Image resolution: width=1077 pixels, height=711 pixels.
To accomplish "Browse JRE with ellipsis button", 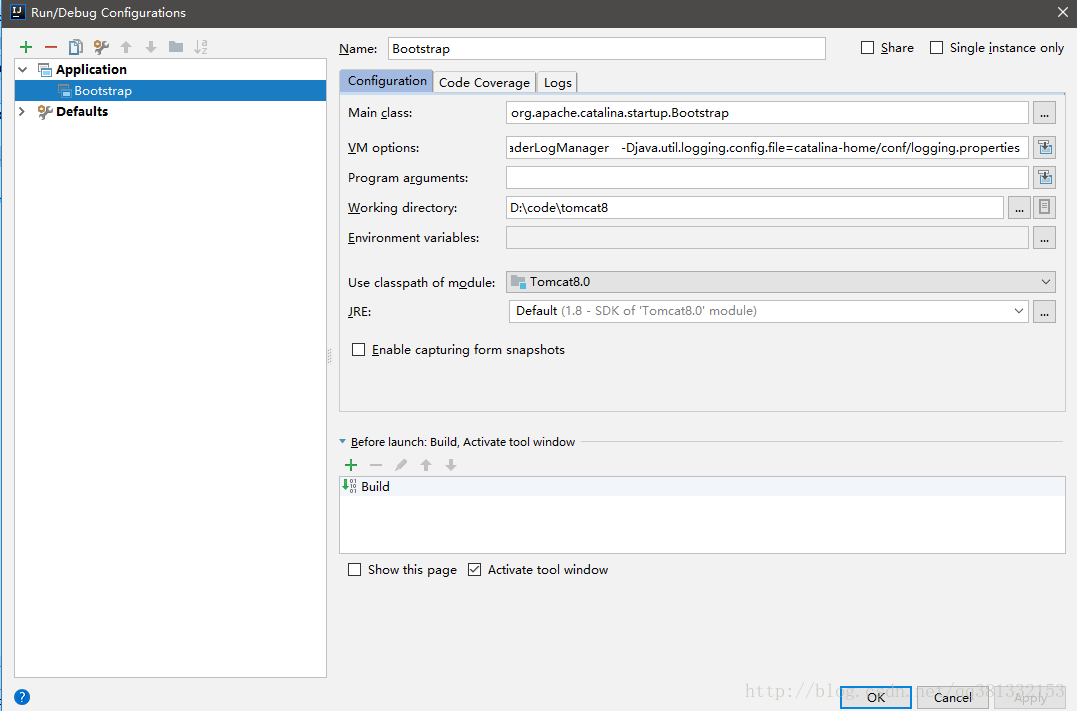I will click(1044, 311).
